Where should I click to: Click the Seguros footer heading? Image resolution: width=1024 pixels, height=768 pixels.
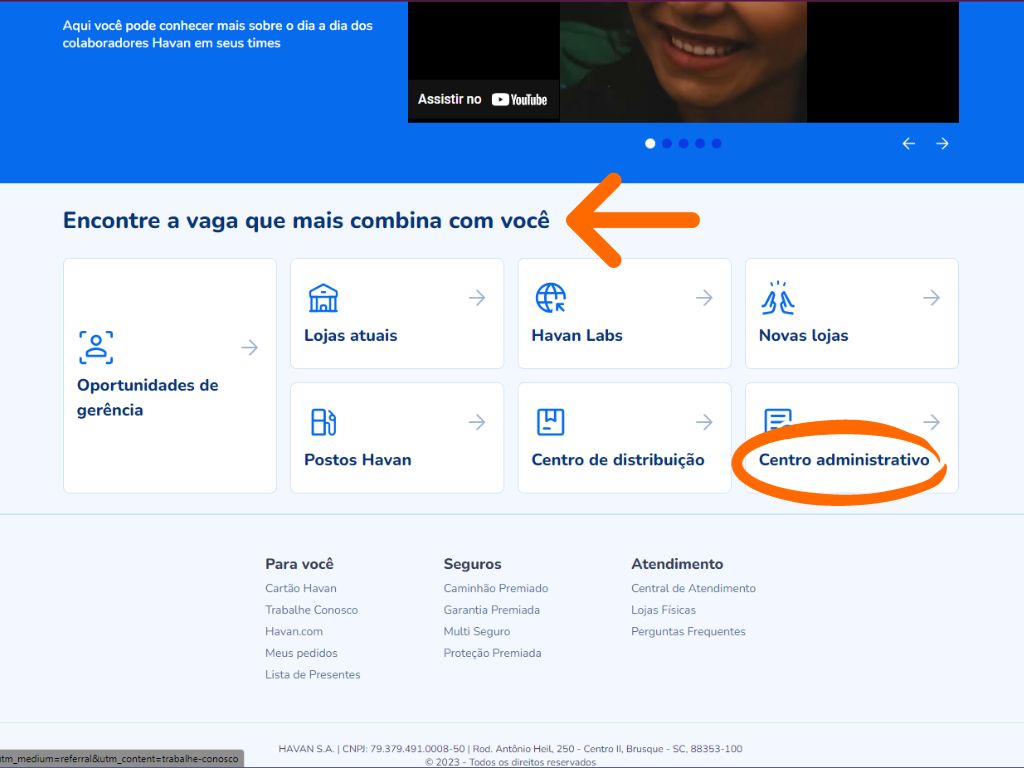pyautogui.click(x=472, y=564)
